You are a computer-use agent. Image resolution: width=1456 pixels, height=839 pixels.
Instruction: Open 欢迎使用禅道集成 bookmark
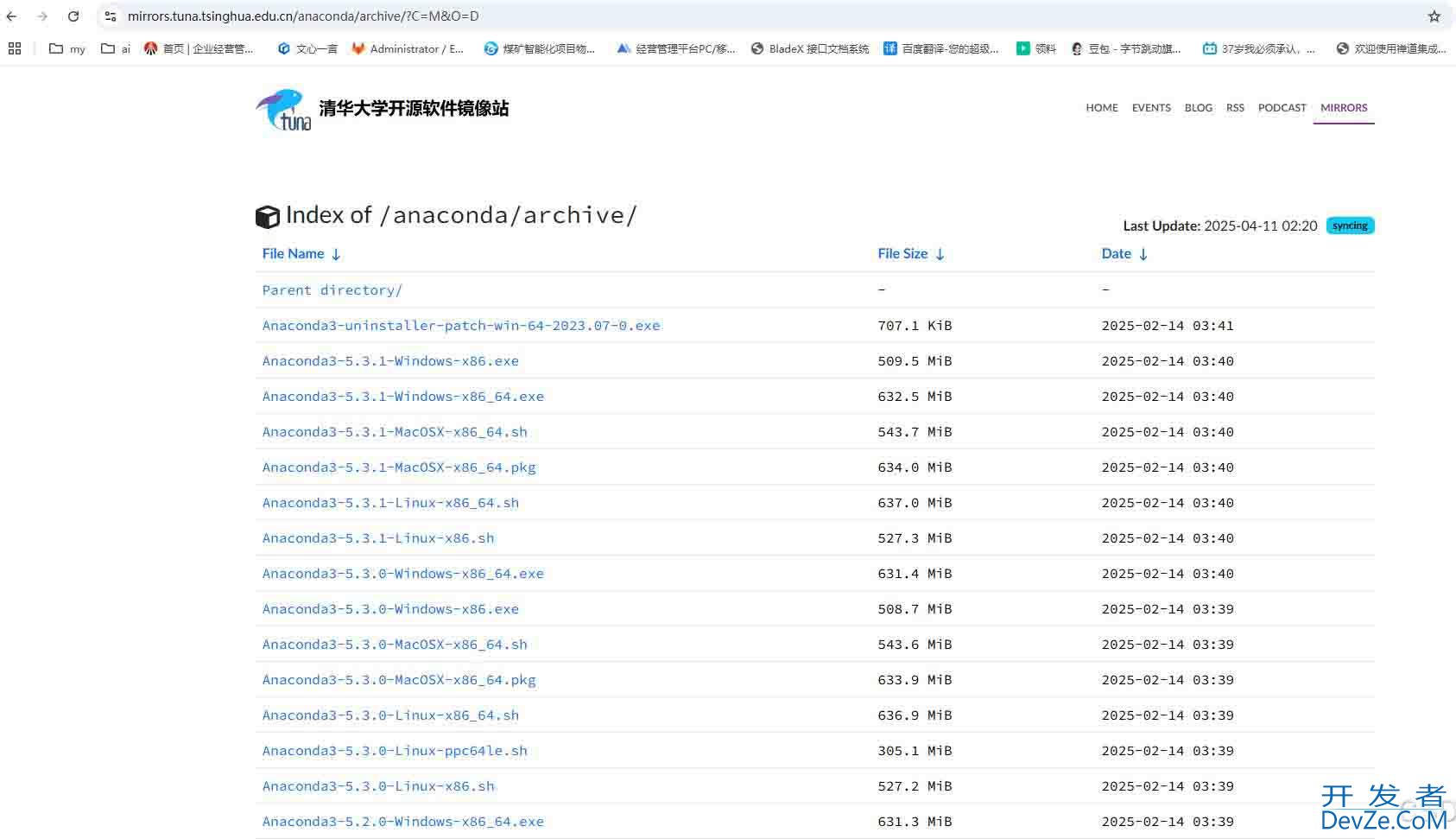1391,48
